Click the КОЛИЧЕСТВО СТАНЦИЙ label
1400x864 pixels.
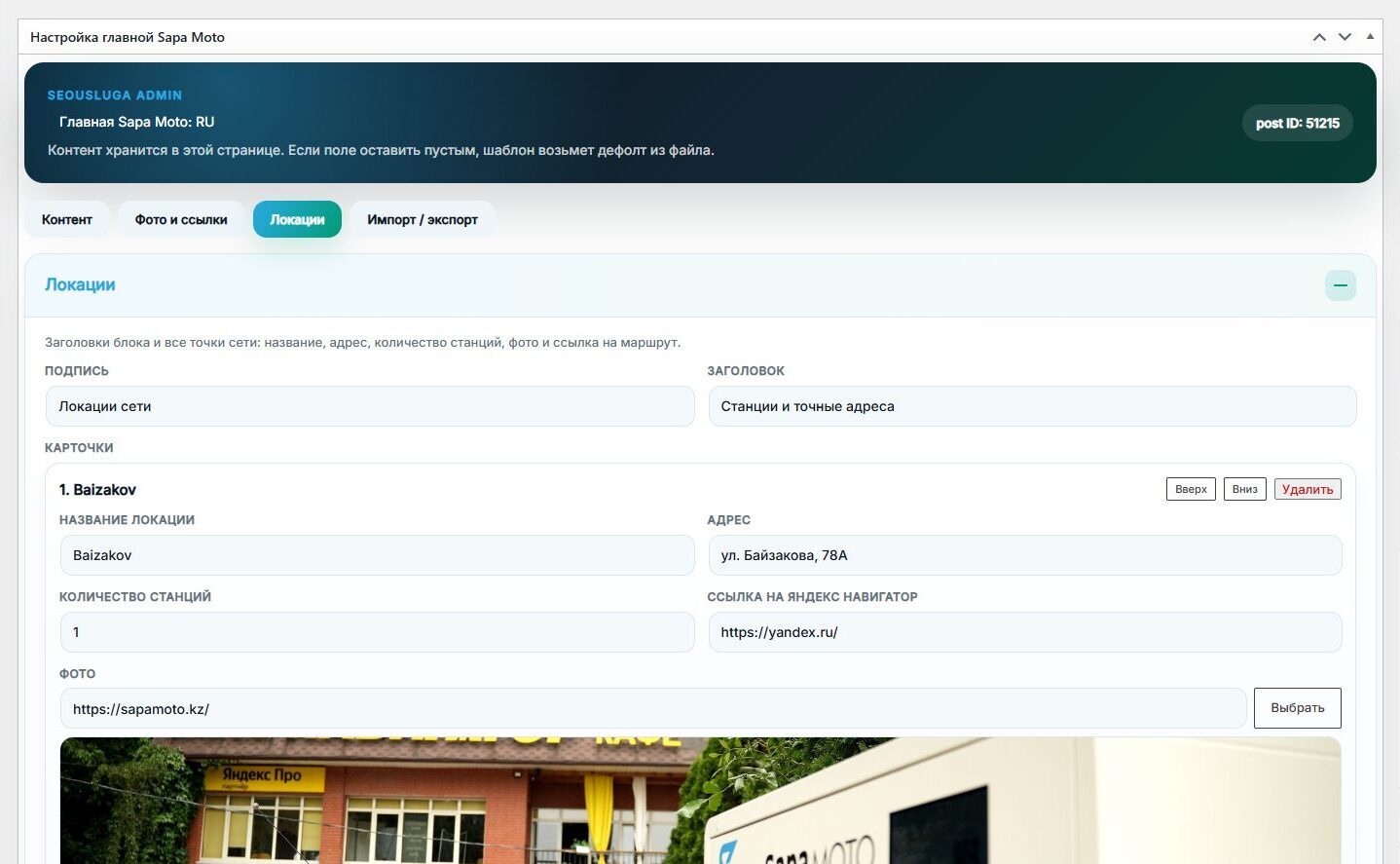[x=135, y=597]
